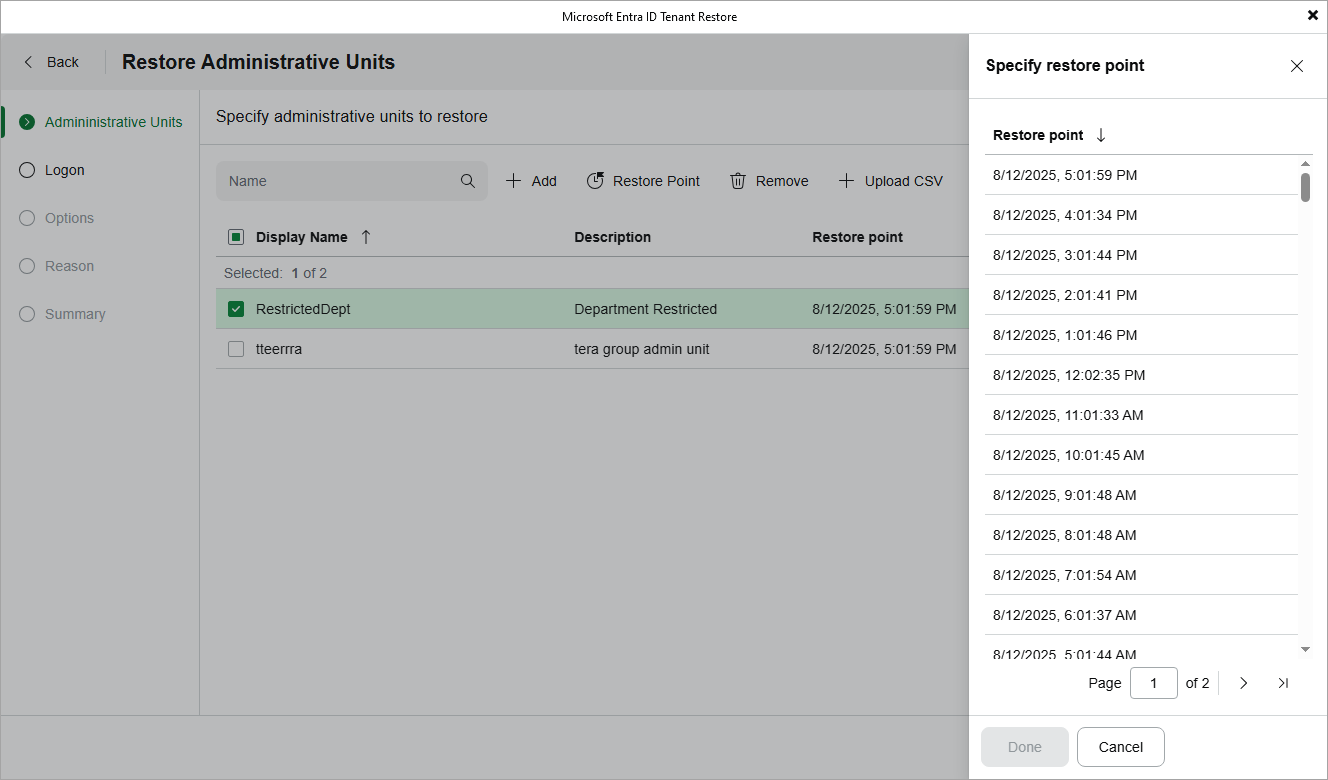Viewport: 1328px width, 780px height.
Task: Close the Specify restore point panel
Action: coord(1297,66)
